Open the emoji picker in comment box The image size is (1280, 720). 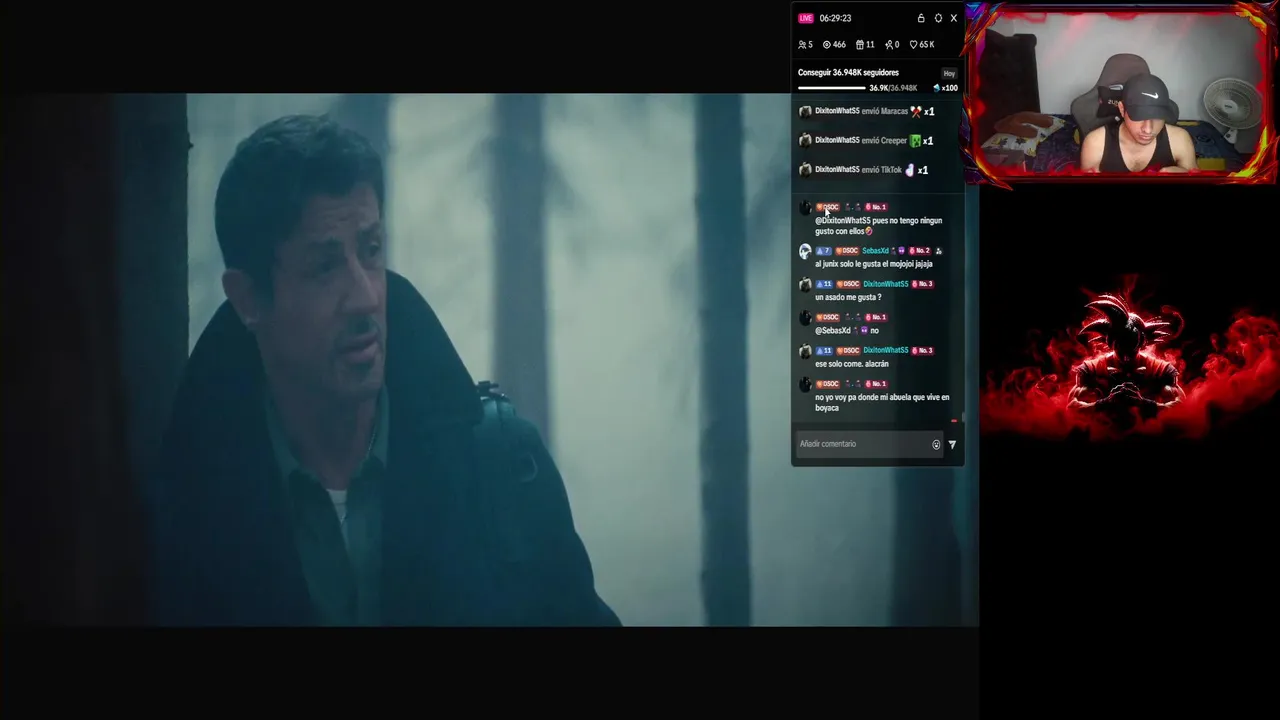pyautogui.click(x=936, y=445)
